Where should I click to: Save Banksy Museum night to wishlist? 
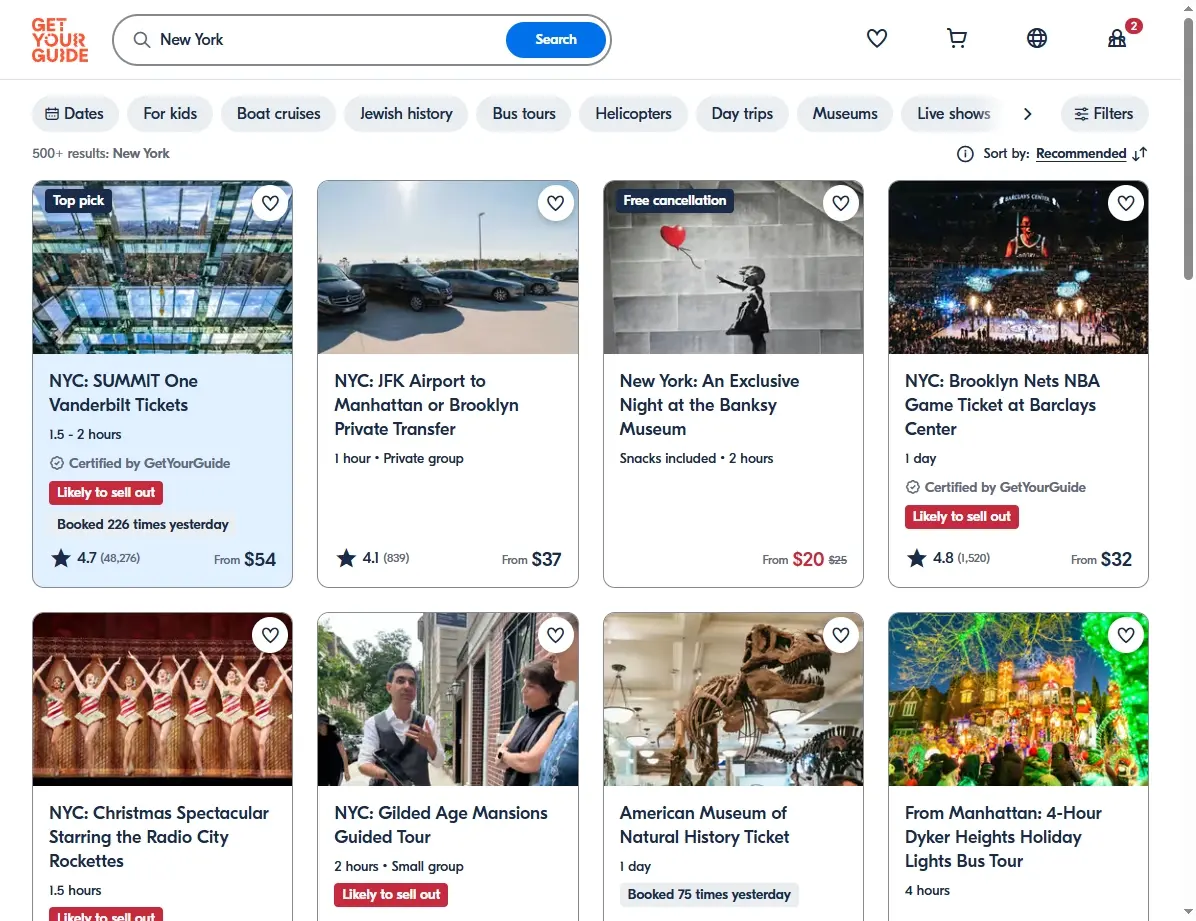point(841,203)
